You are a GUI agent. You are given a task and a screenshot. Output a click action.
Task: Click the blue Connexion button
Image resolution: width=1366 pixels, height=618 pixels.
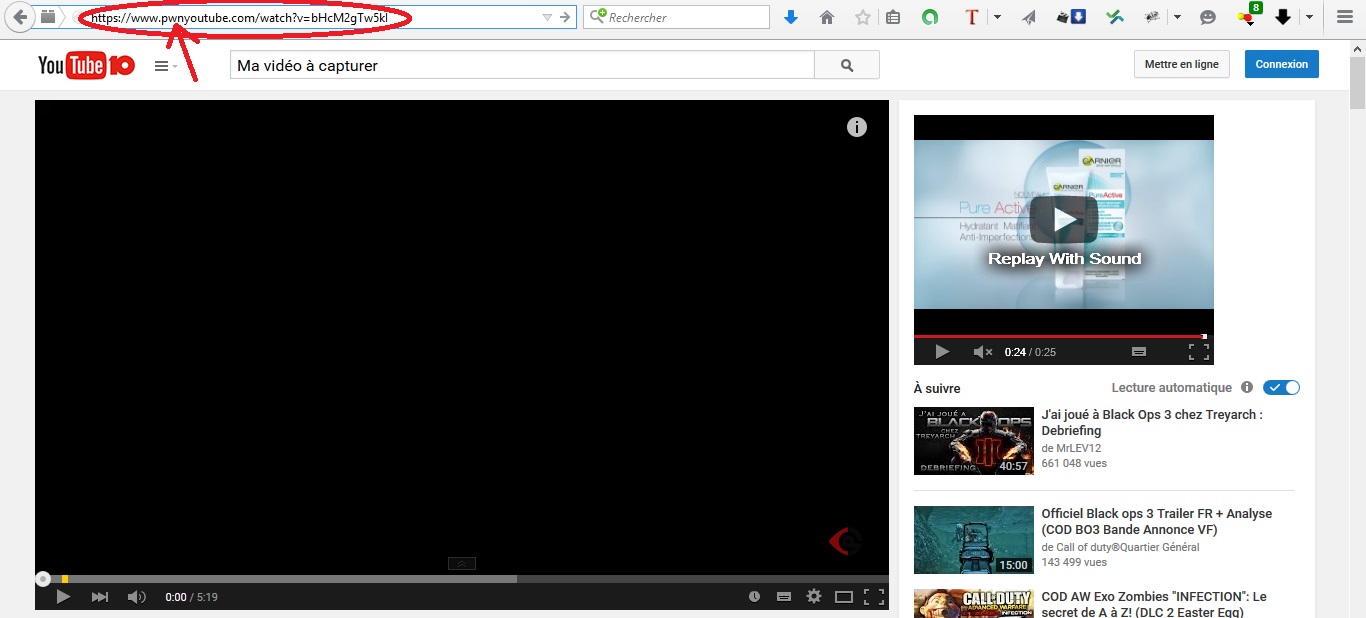pyautogui.click(x=1282, y=64)
